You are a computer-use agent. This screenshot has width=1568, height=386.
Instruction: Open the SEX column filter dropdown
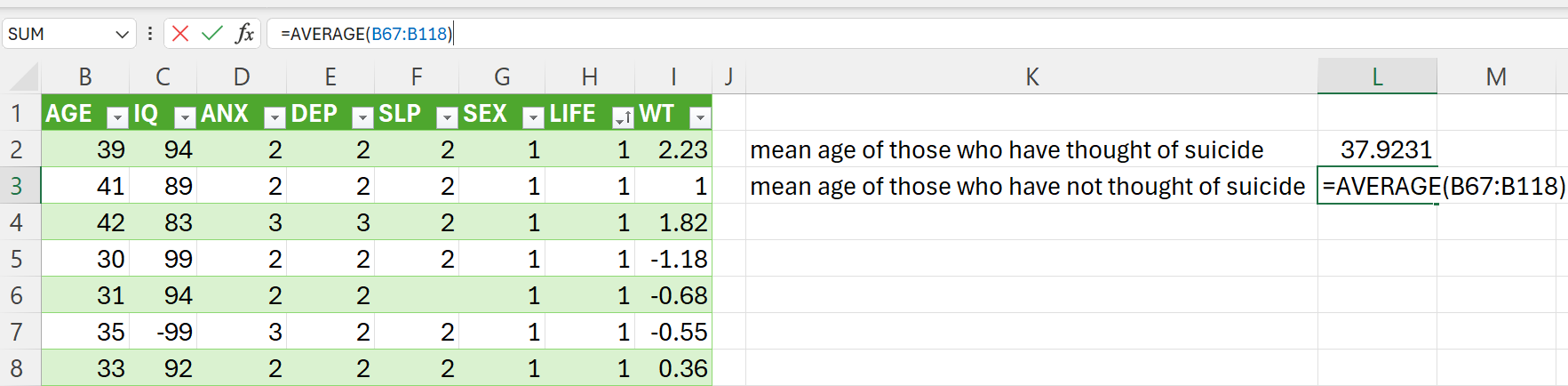tap(533, 117)
